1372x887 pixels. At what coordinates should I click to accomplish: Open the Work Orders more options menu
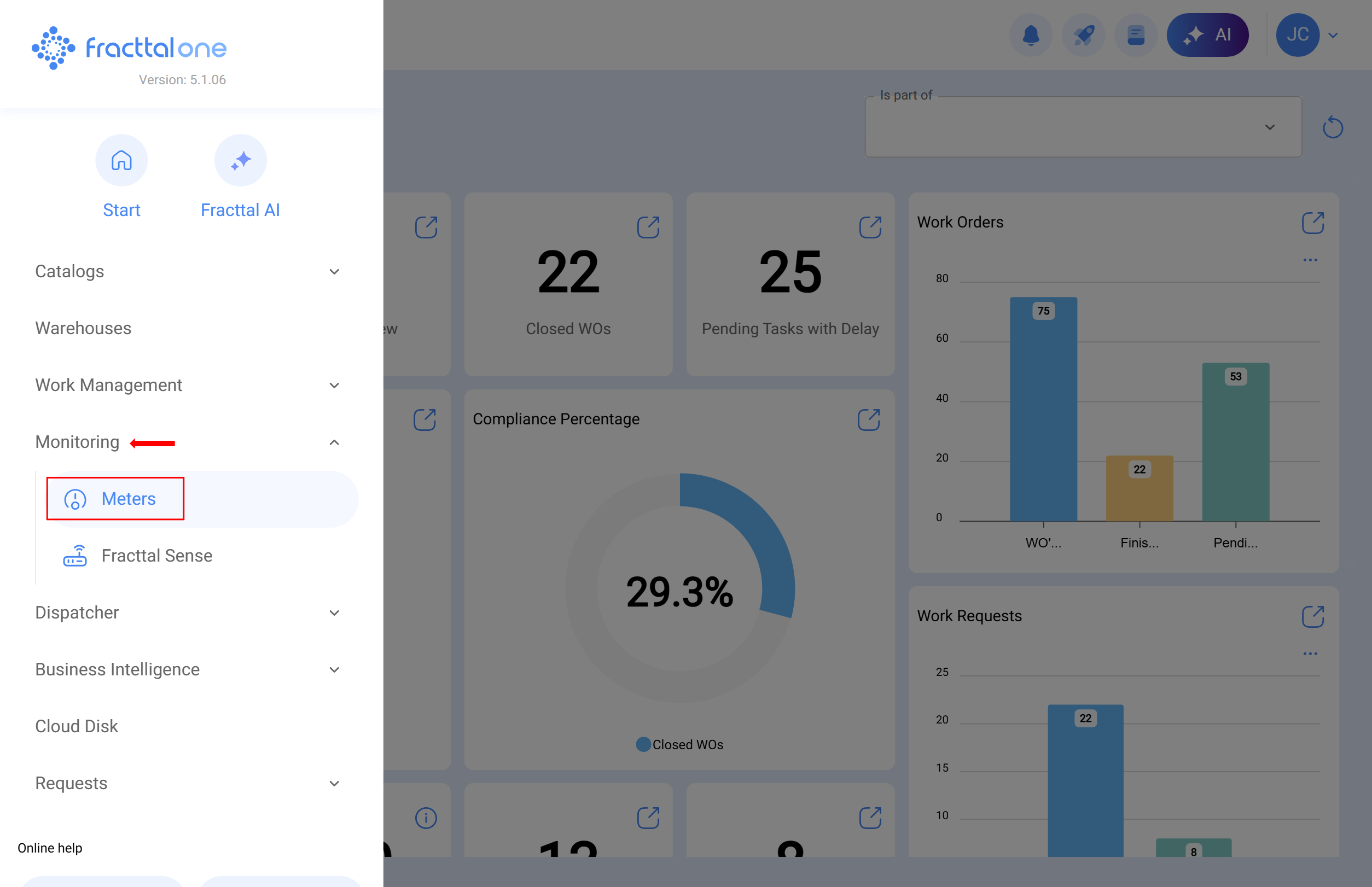coord(1310,260)
